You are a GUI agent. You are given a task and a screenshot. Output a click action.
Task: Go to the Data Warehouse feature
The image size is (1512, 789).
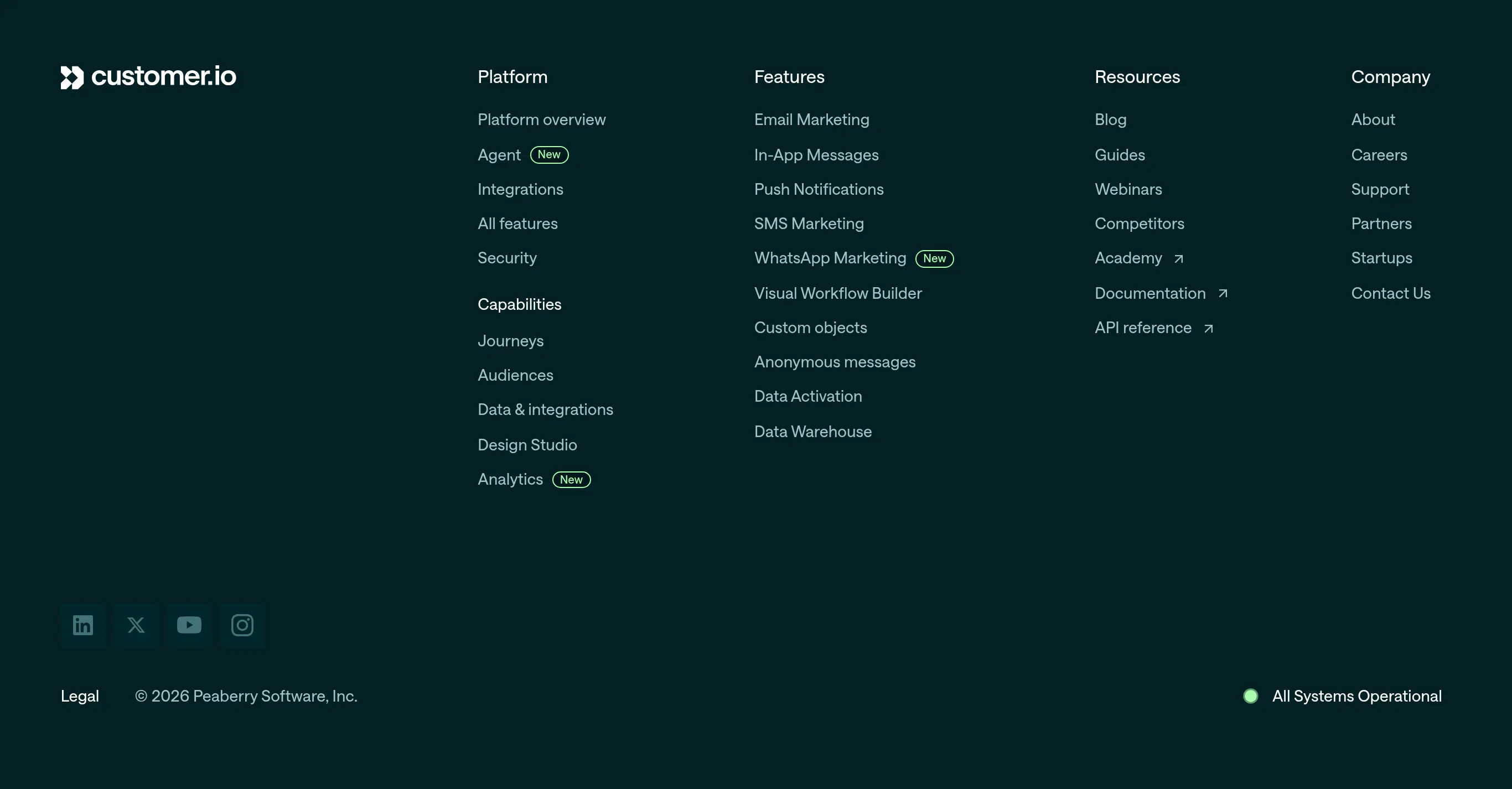(812, 432)
